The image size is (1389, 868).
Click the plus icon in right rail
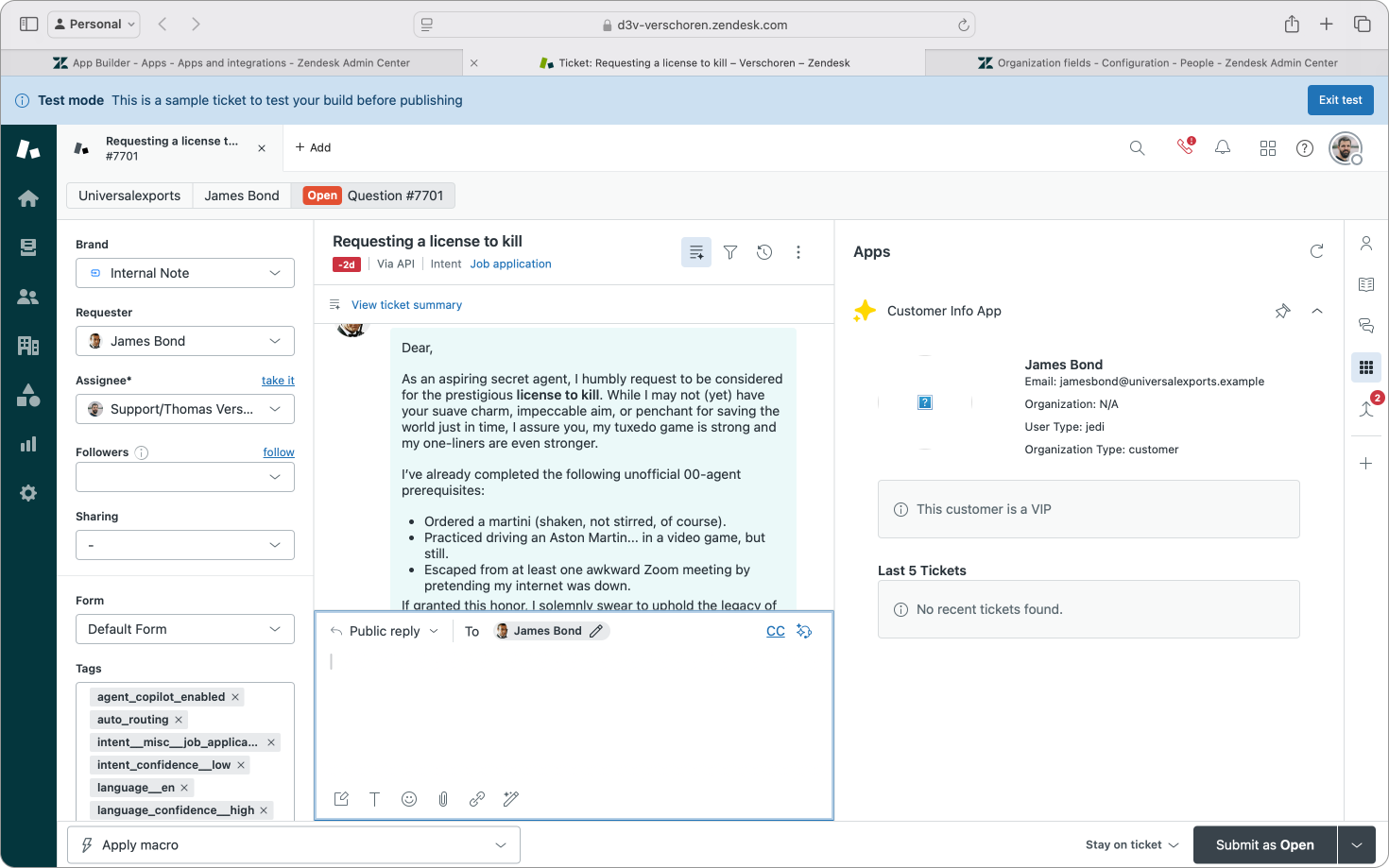point(1366,464)
